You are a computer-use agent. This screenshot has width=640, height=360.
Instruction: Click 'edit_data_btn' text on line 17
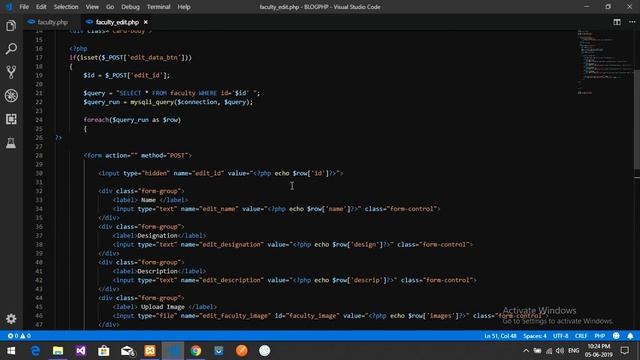coord(153,58)
